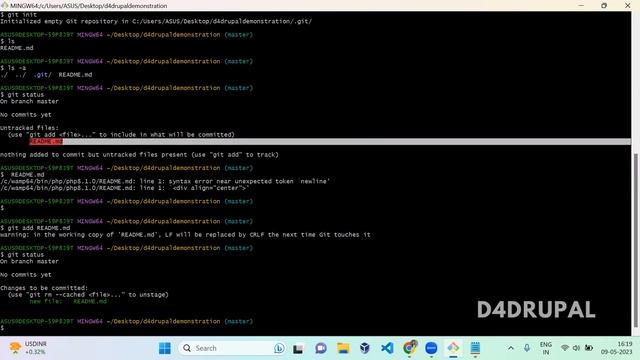The image size is (640, 360).
Task: Switch to Google Chrome window
Action: 409,348
